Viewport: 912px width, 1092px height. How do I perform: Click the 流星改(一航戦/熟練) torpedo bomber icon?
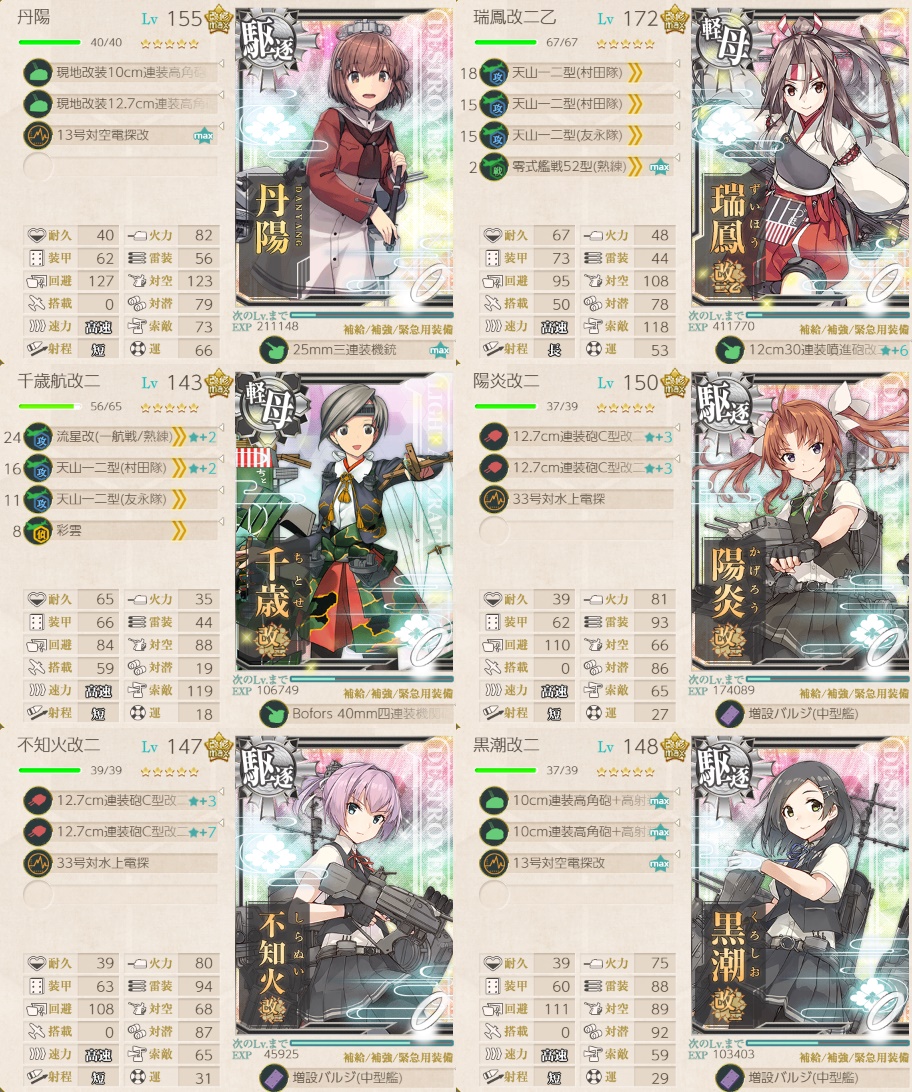(x=37, y=437)
